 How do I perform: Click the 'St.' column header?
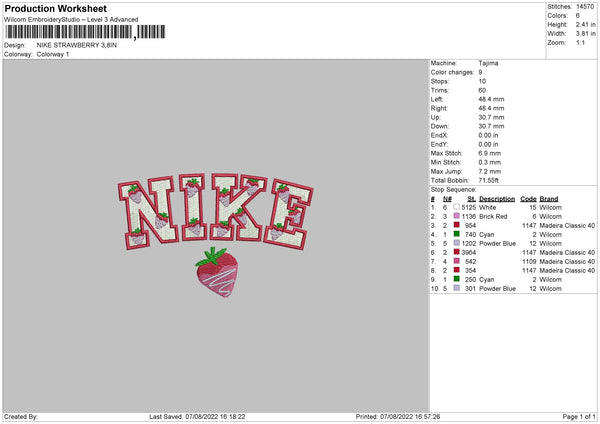pyautogui.click(x=471, y=199)
